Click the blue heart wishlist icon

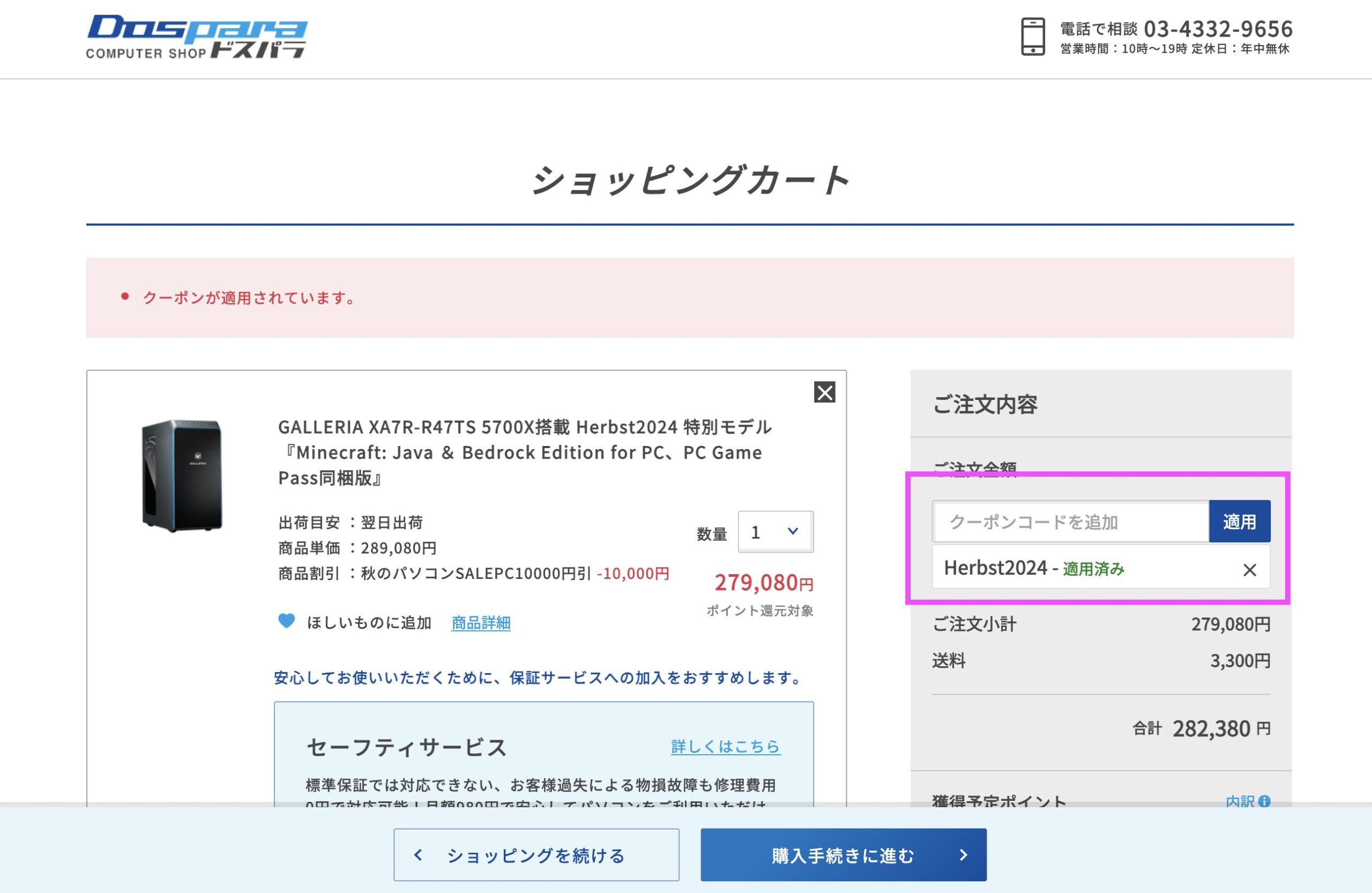point(287,621)
